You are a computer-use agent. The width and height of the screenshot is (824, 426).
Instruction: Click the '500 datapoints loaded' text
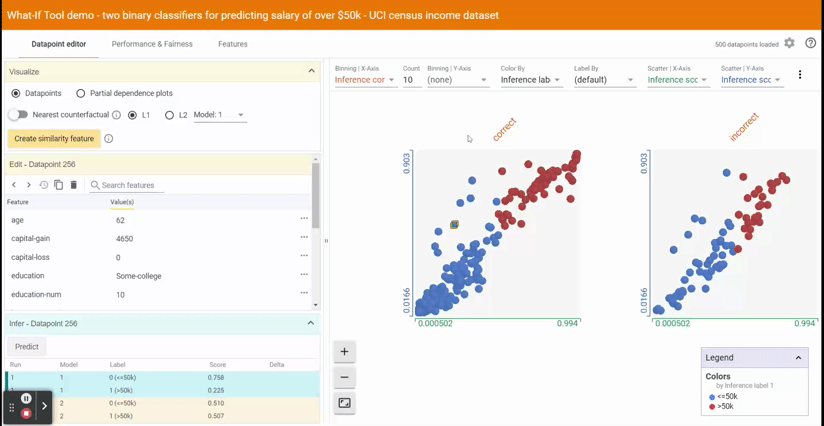click(x=747, y=45)
